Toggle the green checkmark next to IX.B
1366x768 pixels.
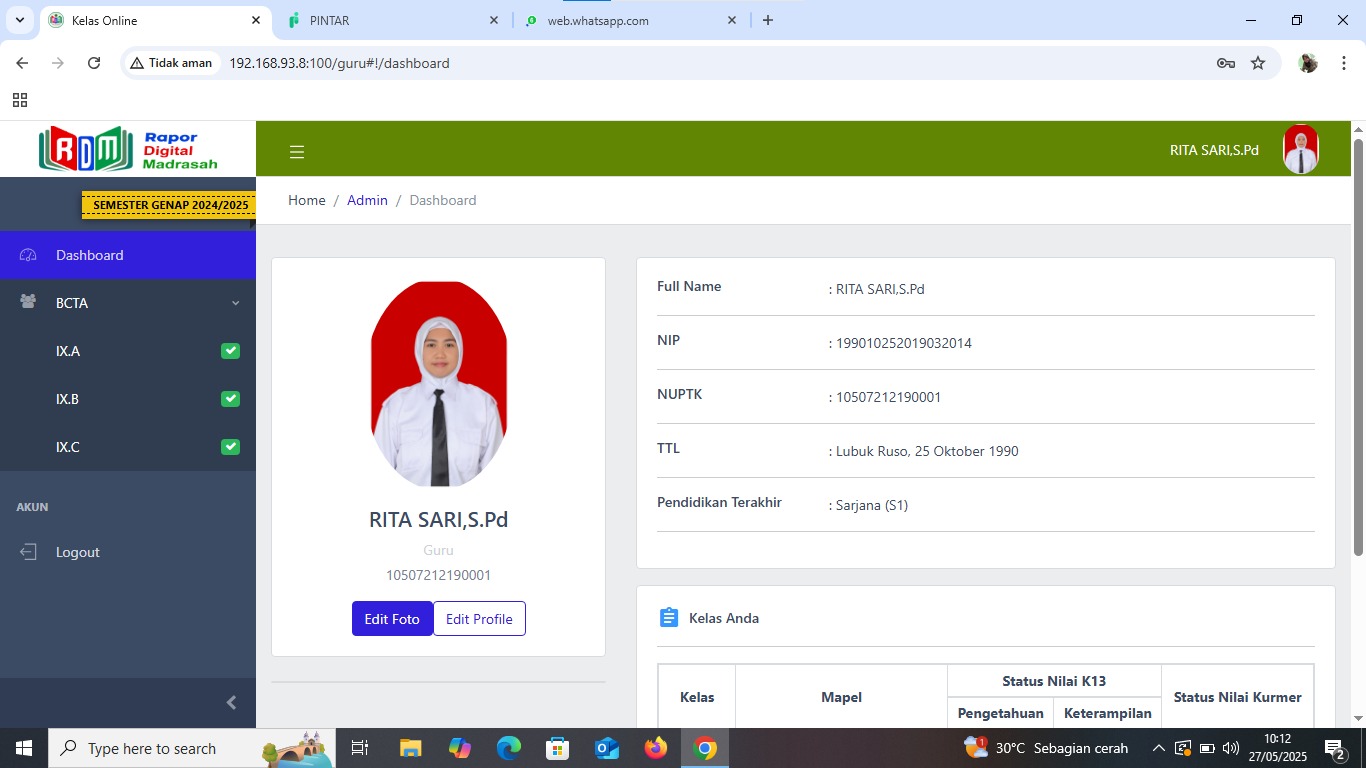tap(230, 399)
